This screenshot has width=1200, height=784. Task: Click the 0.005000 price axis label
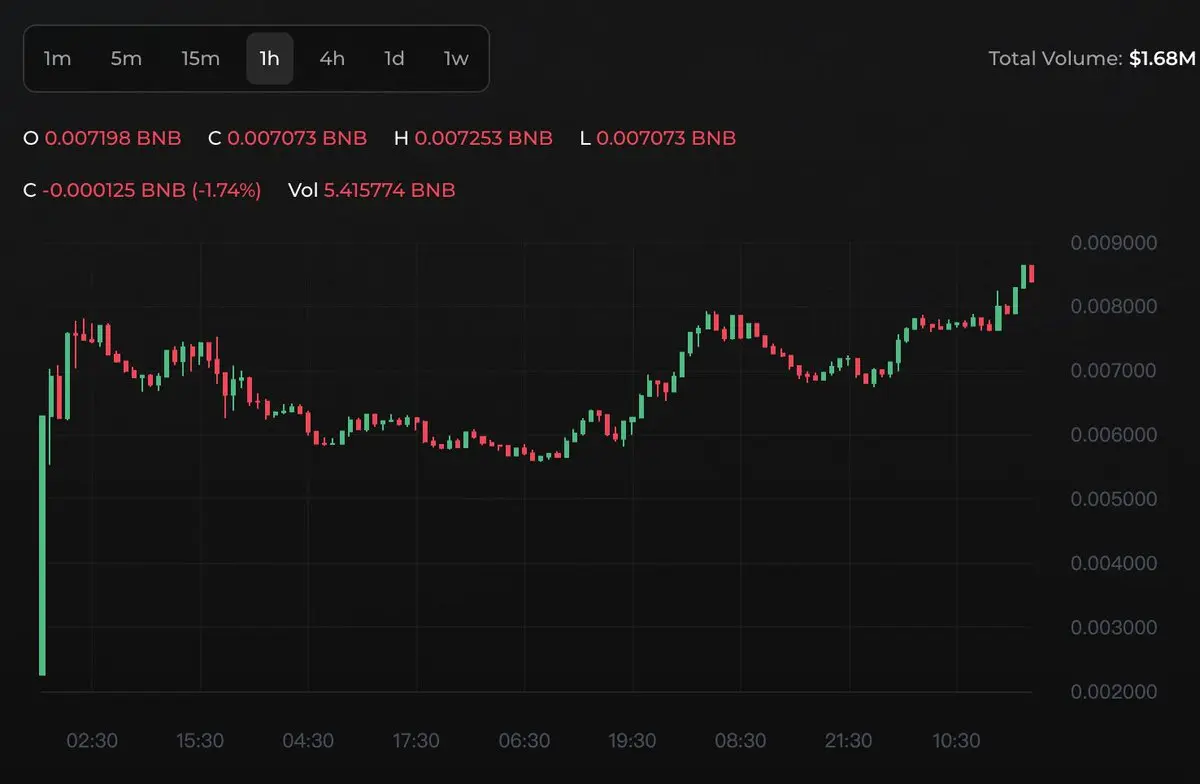[1113, 499]
